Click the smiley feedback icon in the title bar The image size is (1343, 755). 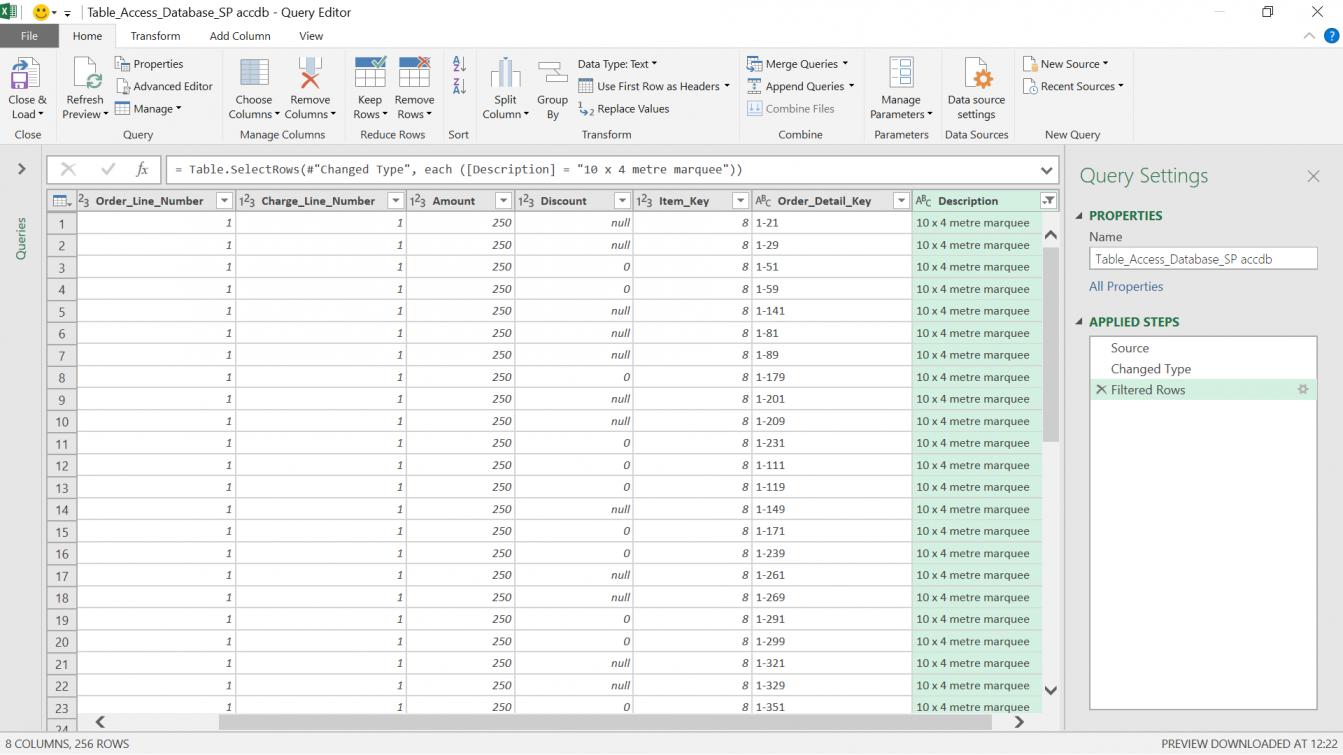pos(41,12)
